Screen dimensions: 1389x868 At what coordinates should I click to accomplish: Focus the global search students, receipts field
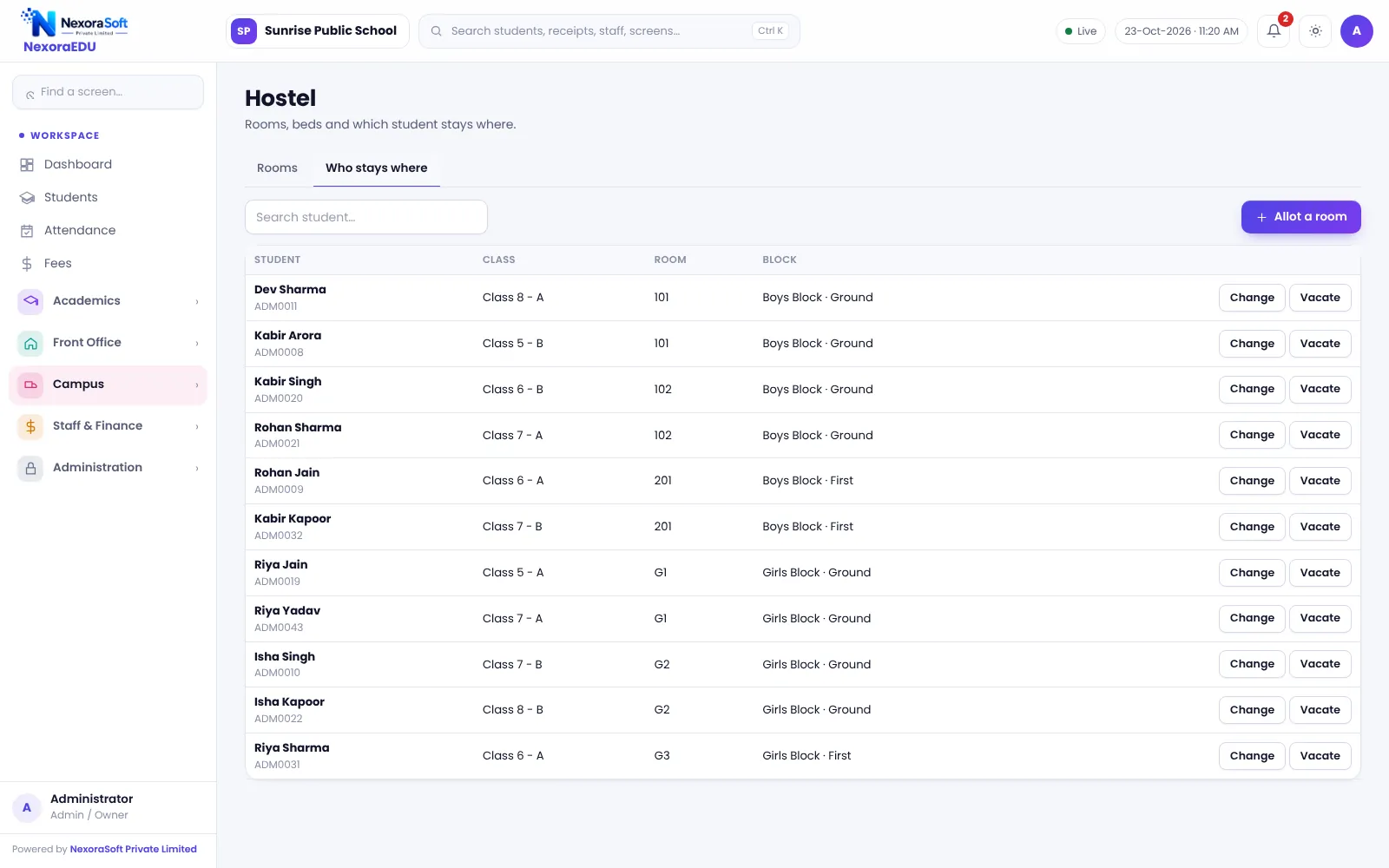(609, 31)
